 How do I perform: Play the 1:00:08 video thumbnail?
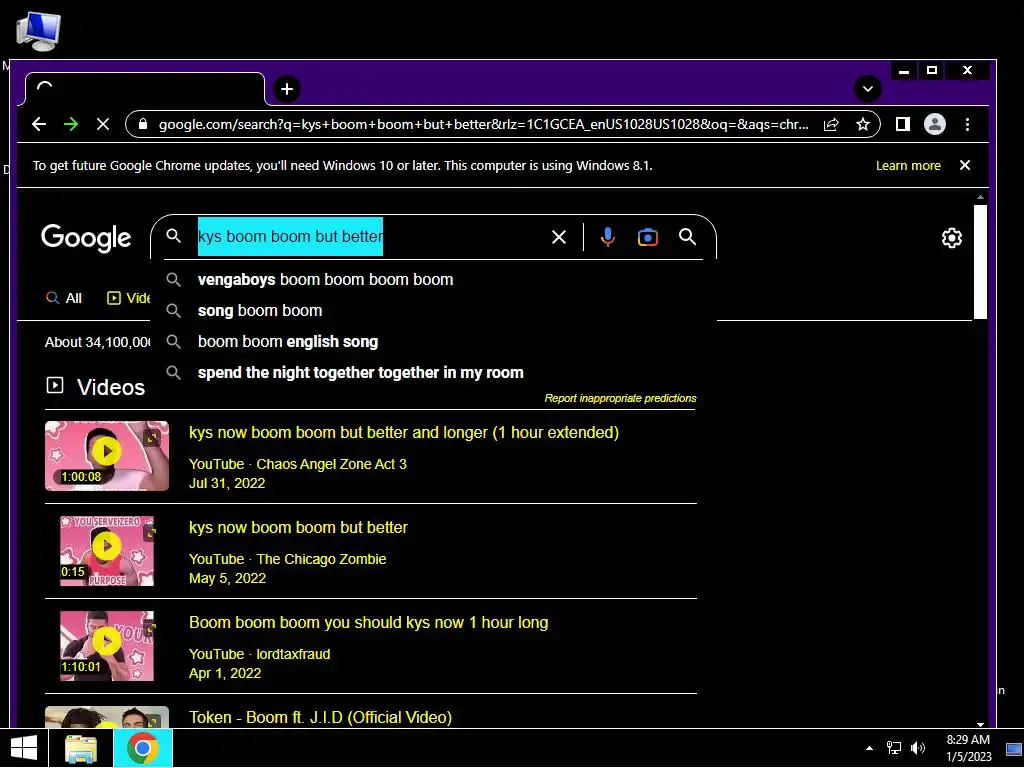(106, 456)
